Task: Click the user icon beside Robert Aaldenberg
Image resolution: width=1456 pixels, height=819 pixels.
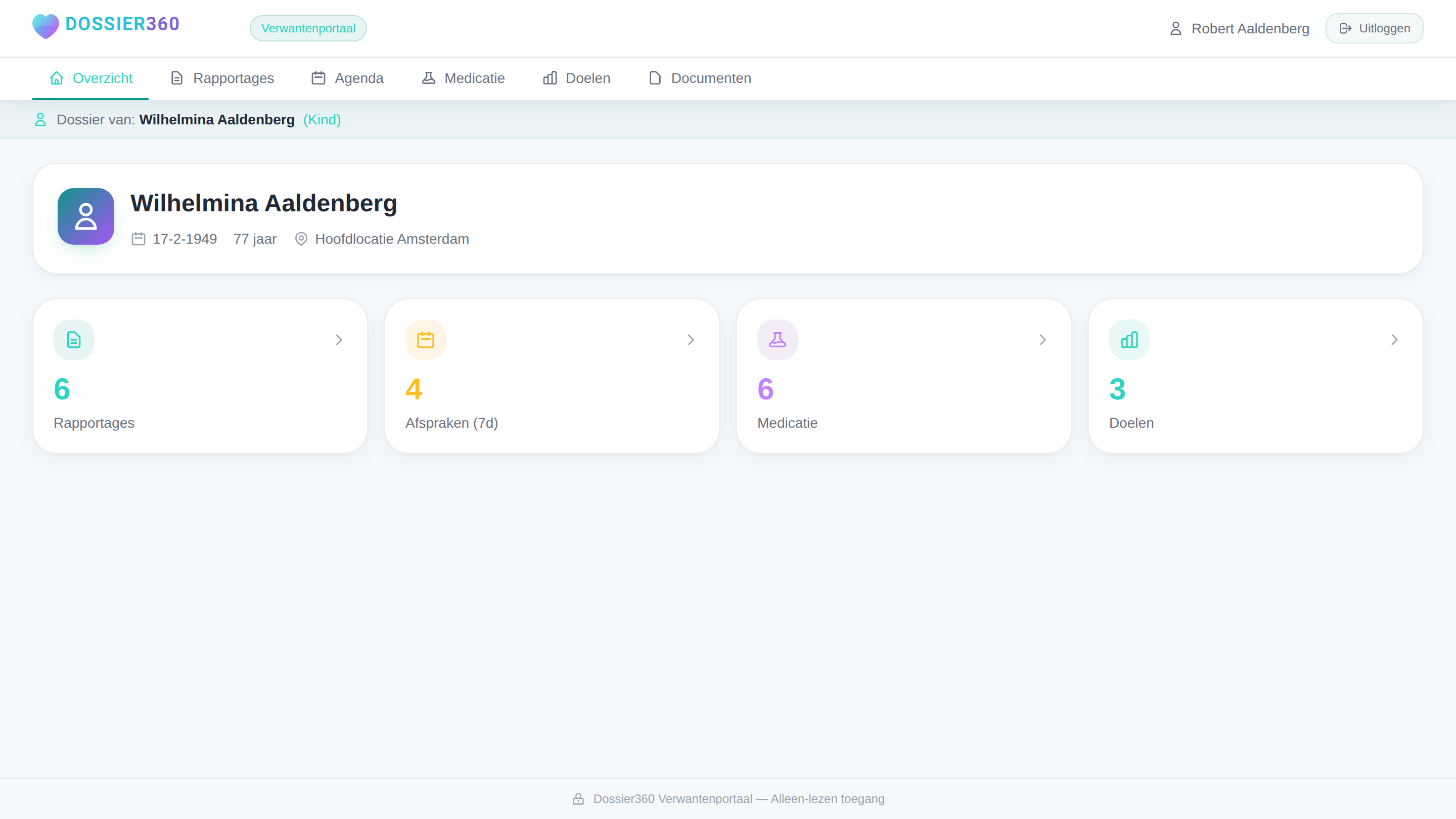Action: tap(1175, 28)
